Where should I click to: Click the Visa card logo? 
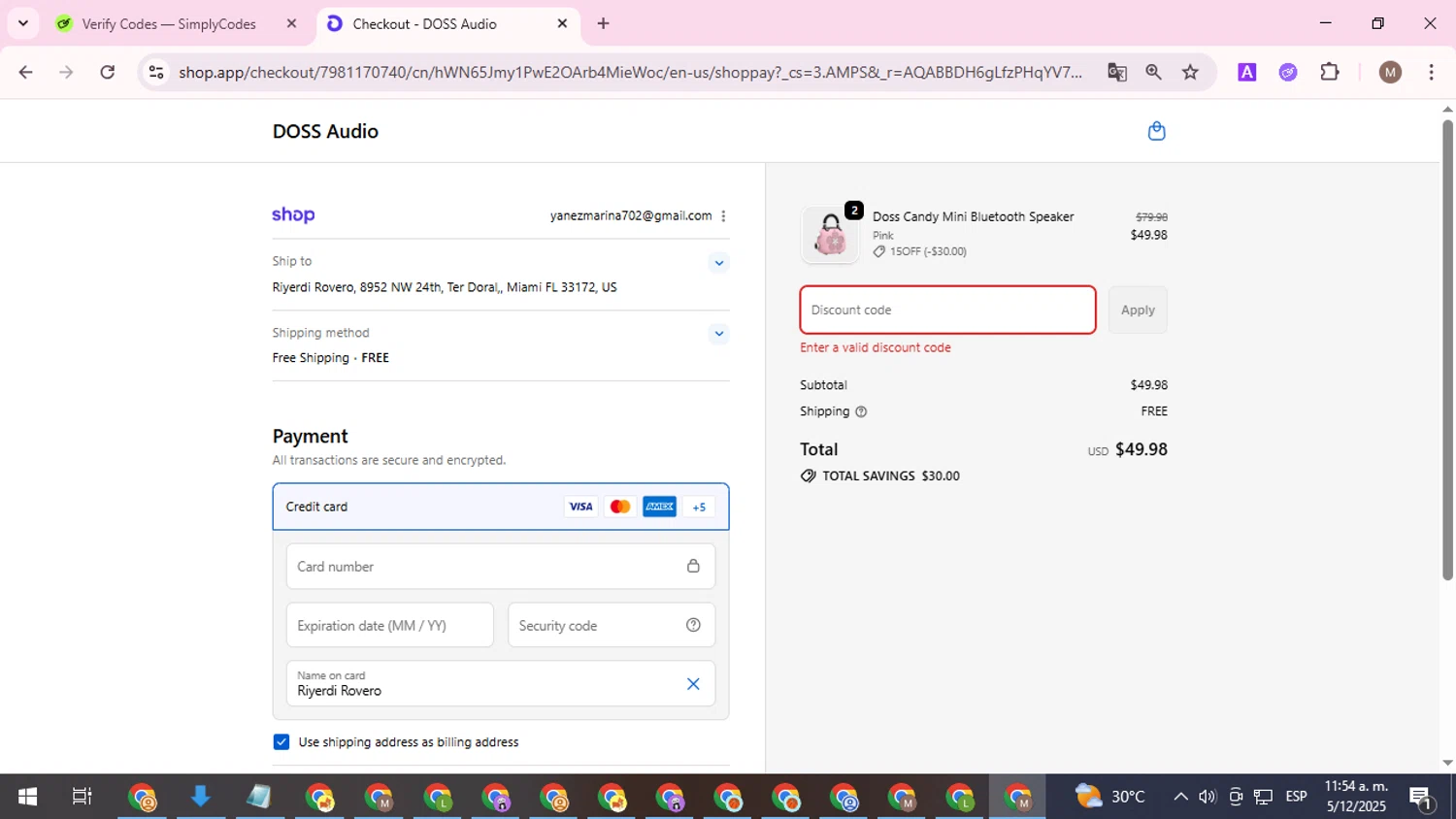pos(580,507)
